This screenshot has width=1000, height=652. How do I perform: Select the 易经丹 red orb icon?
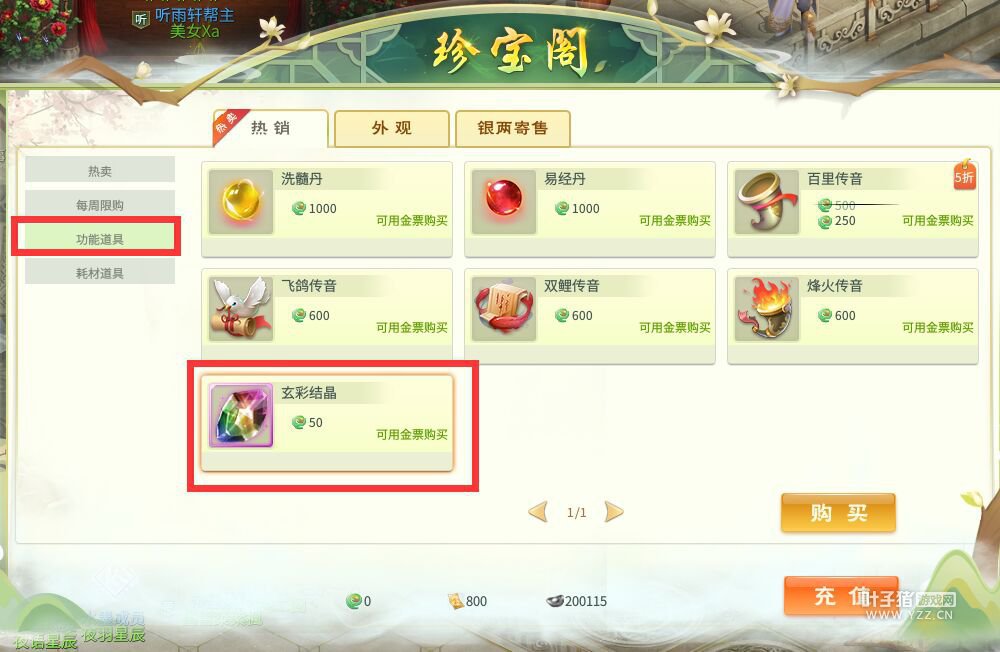504,202
